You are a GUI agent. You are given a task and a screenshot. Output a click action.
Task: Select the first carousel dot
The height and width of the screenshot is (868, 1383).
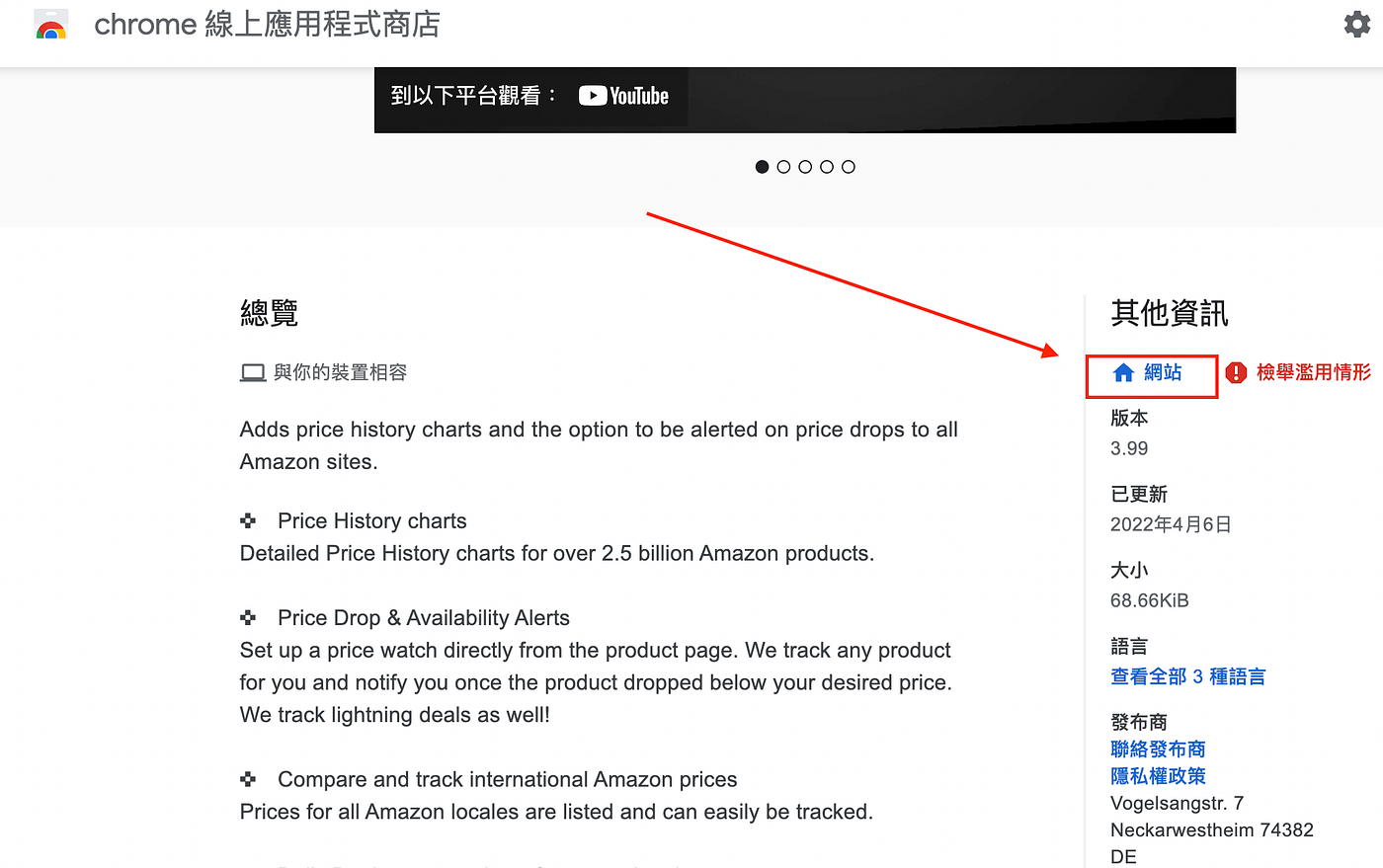[x=762, y=167]
